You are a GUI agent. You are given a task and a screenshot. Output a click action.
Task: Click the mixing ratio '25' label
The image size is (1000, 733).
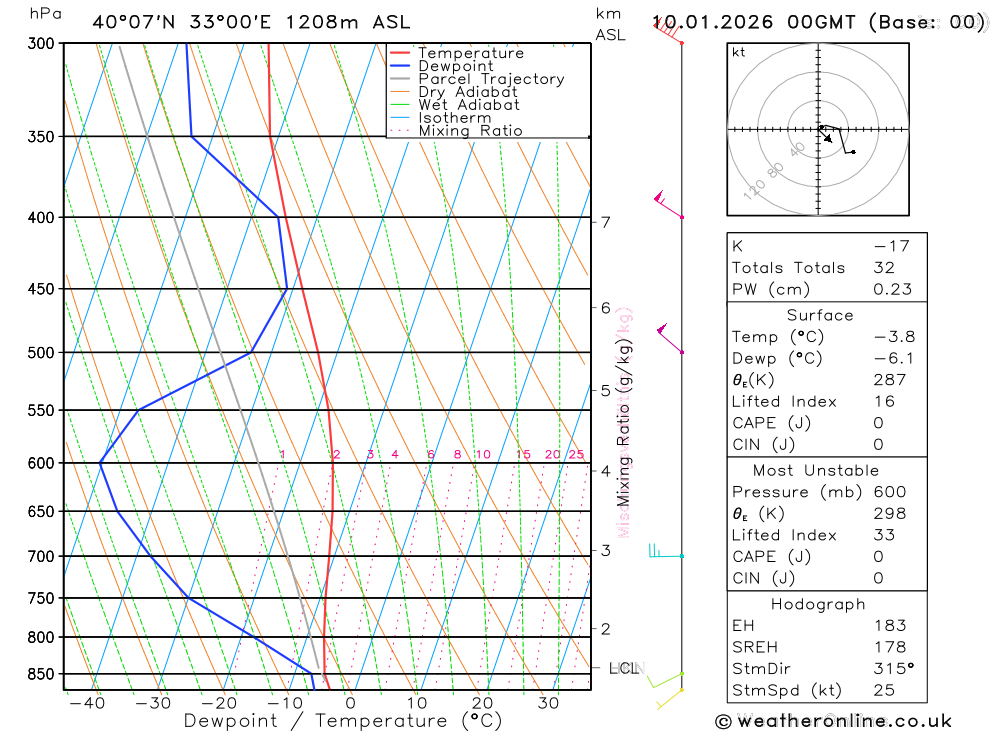576,455
